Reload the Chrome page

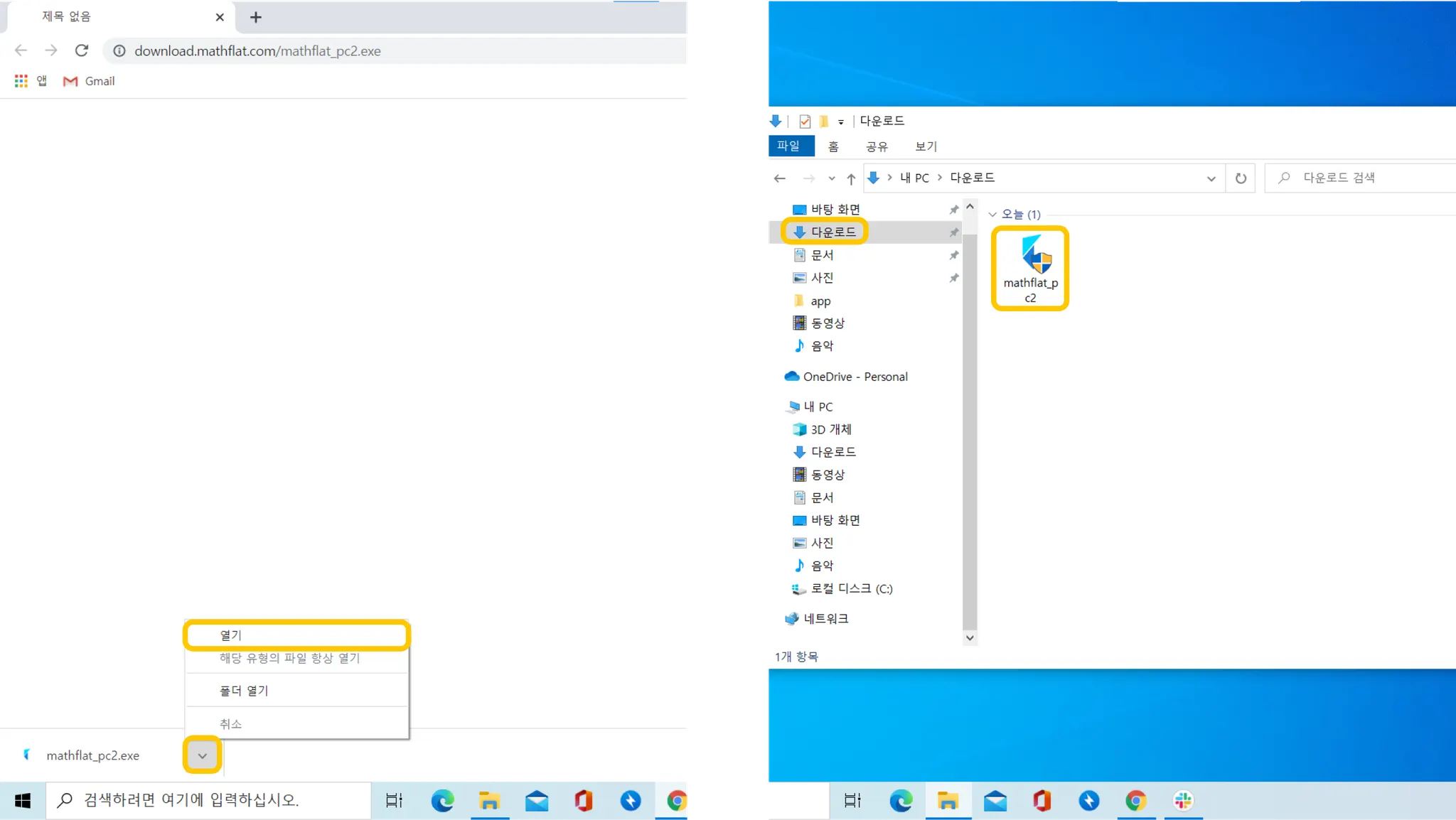82,50
